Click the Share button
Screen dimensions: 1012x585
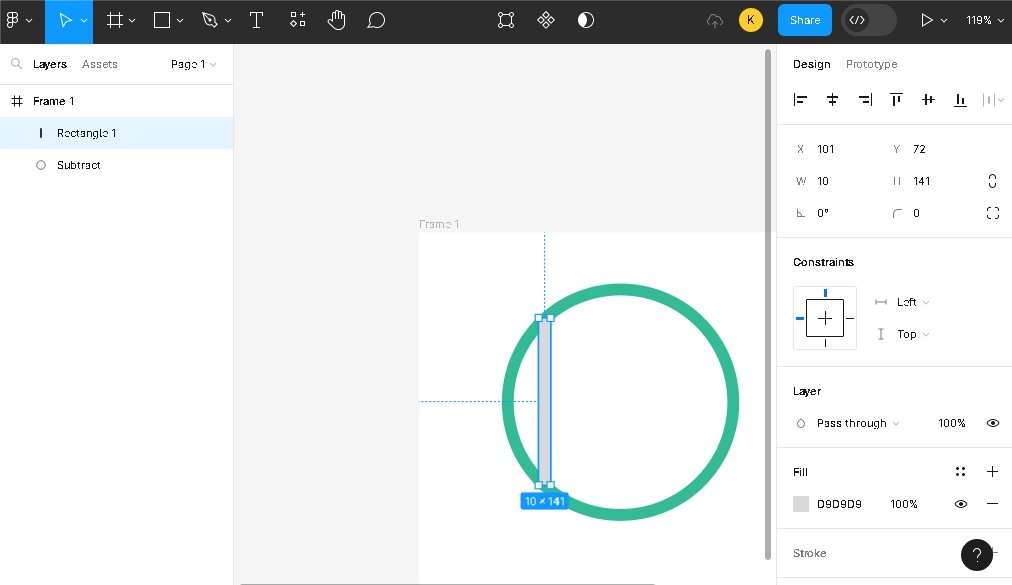pos(804,20)
